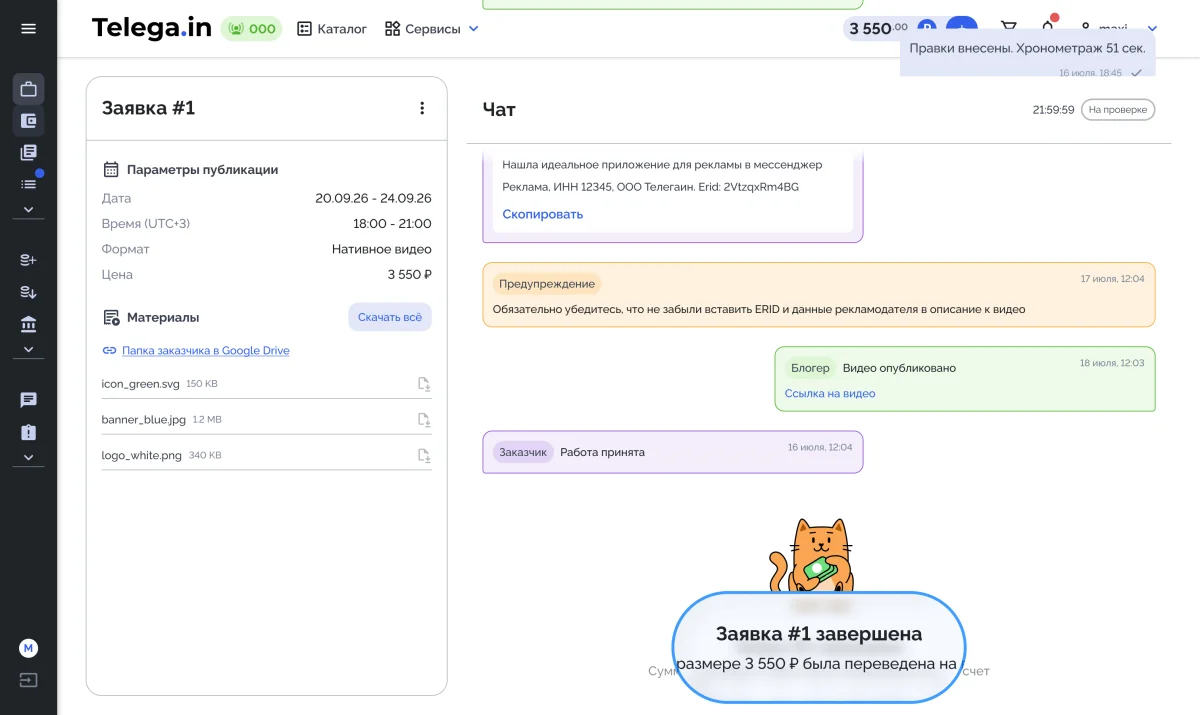The height and width of the screenshot is (715, 1200).
Task: Open the briefcase section in the sidebar
Action: tap(28, 89)
